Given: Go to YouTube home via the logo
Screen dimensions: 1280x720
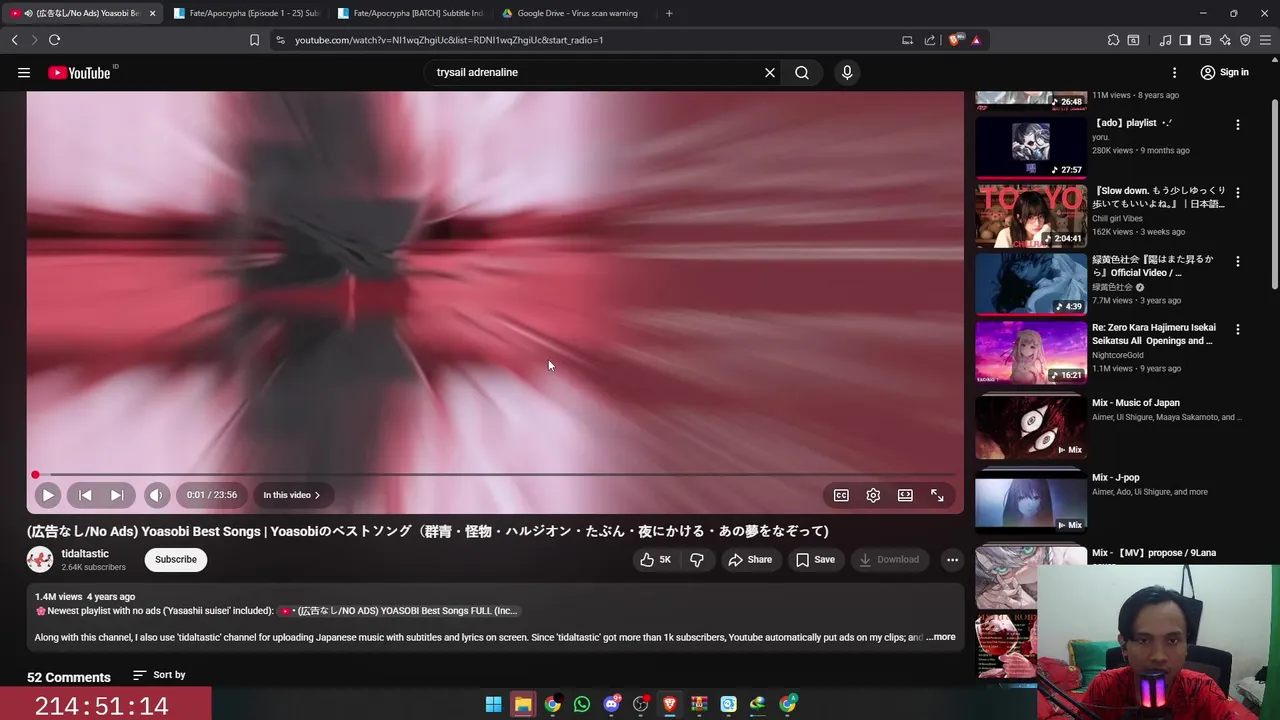Looking at the screenshot, I should tap(80, 73).
